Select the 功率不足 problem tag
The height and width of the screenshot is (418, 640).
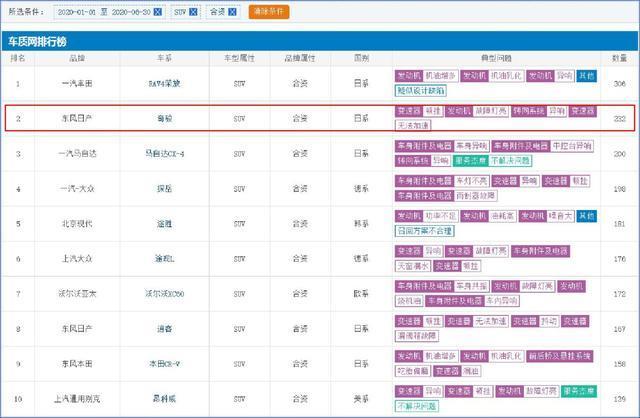pos(440,216)
